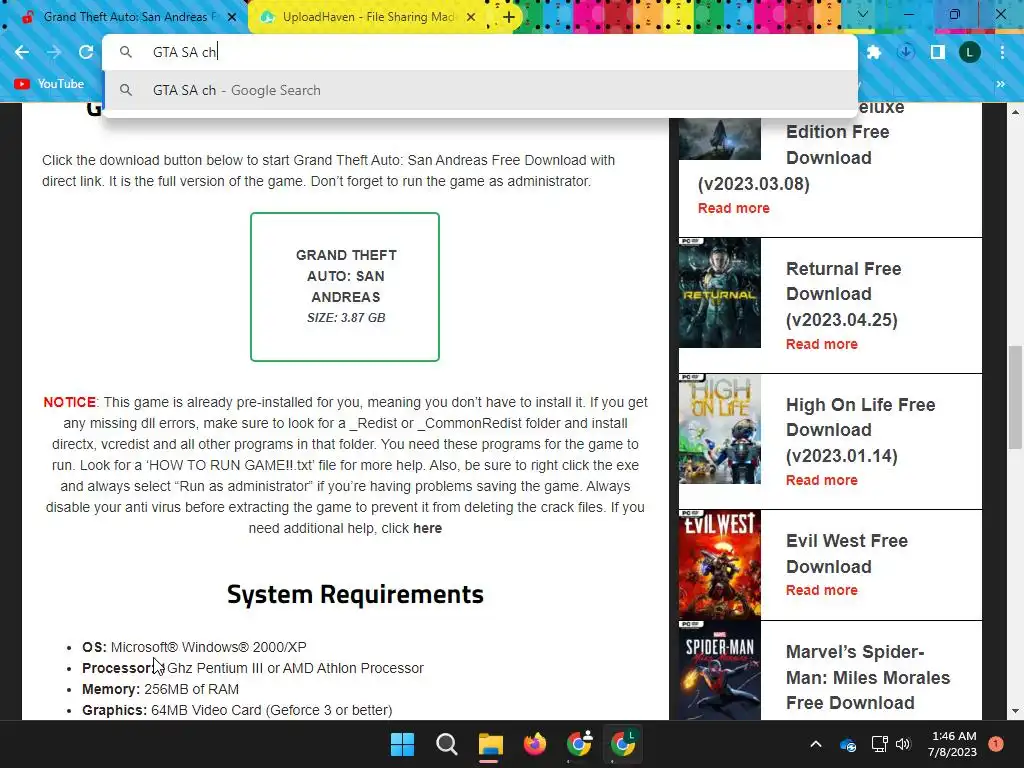
Task: Open the profile avatar L
Action: [x=970, y=52]
